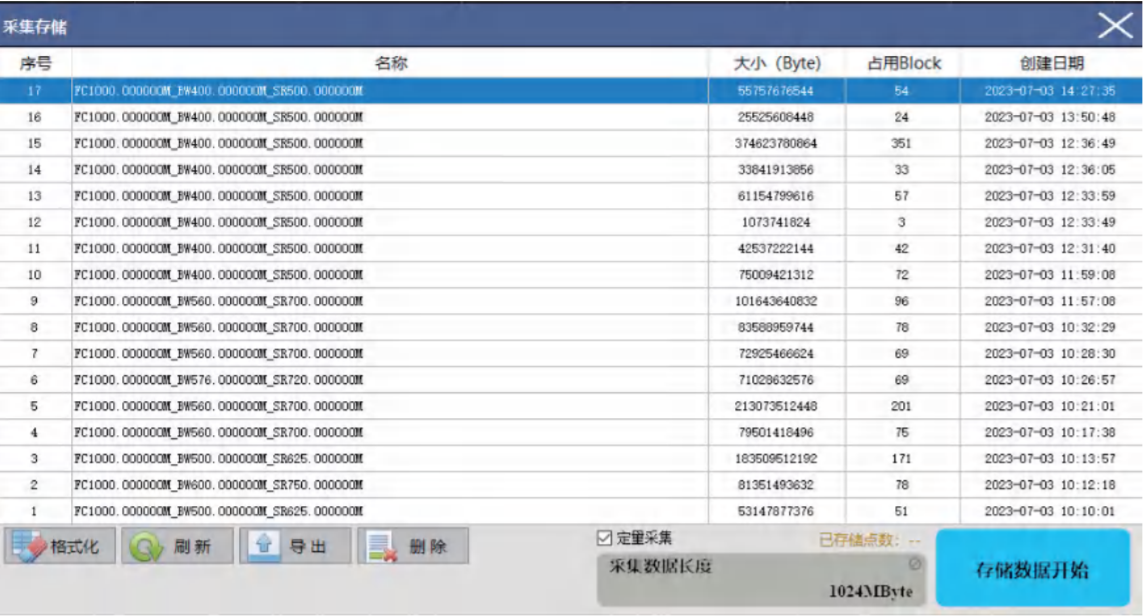Click Block cell value 201
This screenshot has height=616, width=1144.
coord(901,406)
